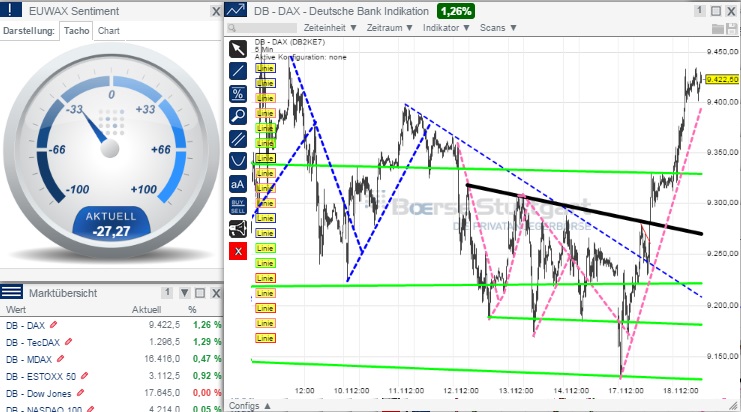Viewport: 741px width, 412px height.
Task: Open the Zeiteinheit dropdown
Action: click(330, 28)
